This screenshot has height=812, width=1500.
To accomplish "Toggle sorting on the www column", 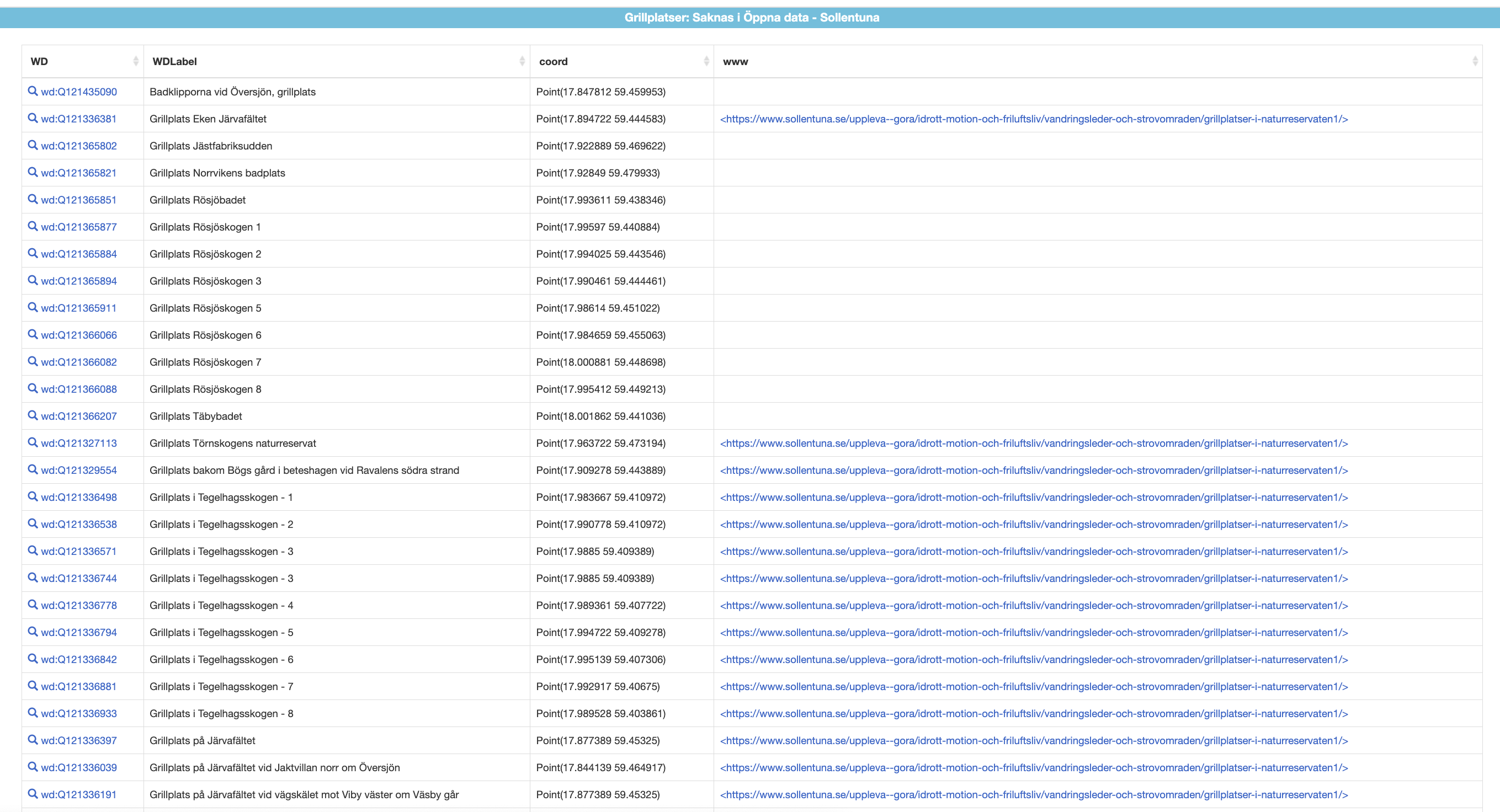I will point(1475,60).
